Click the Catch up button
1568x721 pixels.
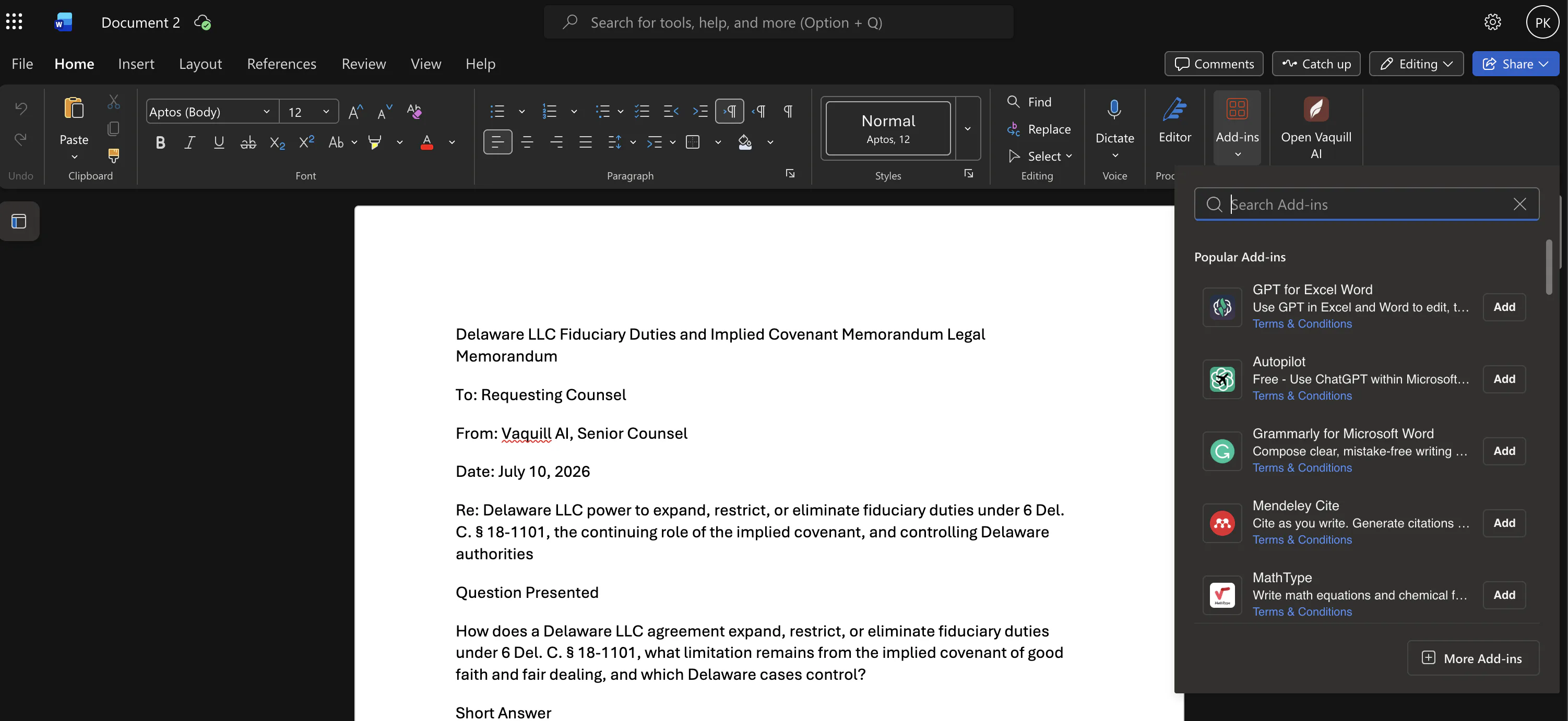pyautogui.click(x=1316, y=64)
